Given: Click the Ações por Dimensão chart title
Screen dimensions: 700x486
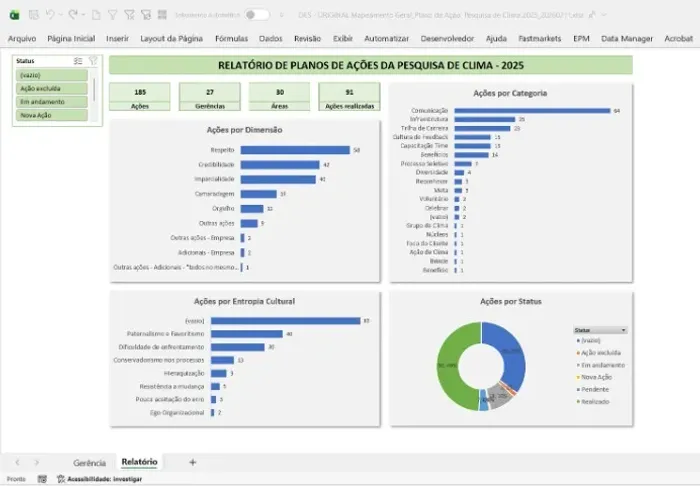Looking at the screenshot, I should tap(244, 130).
